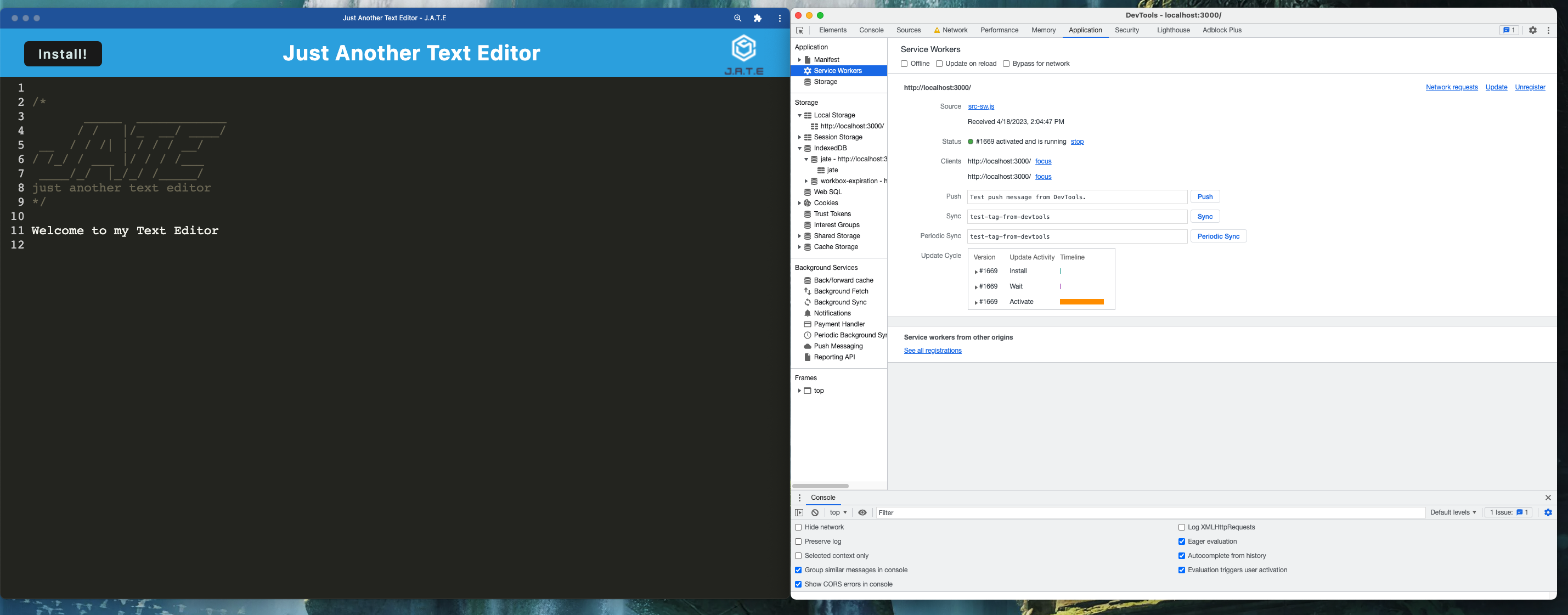The image size is (1568, 615).
Task: Open the J.A.T.E window three-dot menu
Action: (780, 18)
